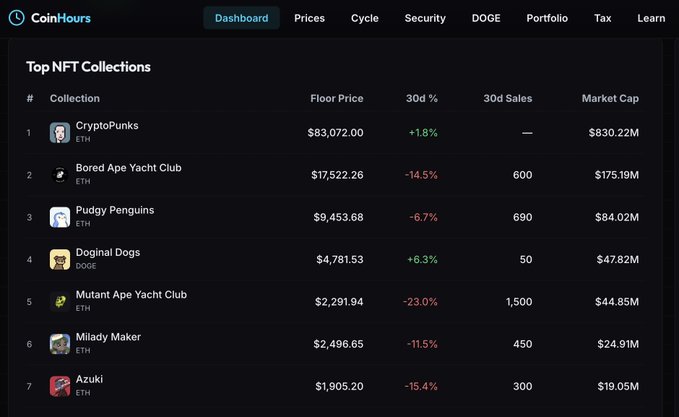Viewport: 679px width, 417px height.
Task: Click the CoinHours brand name
Action: (x=61, y=18)
